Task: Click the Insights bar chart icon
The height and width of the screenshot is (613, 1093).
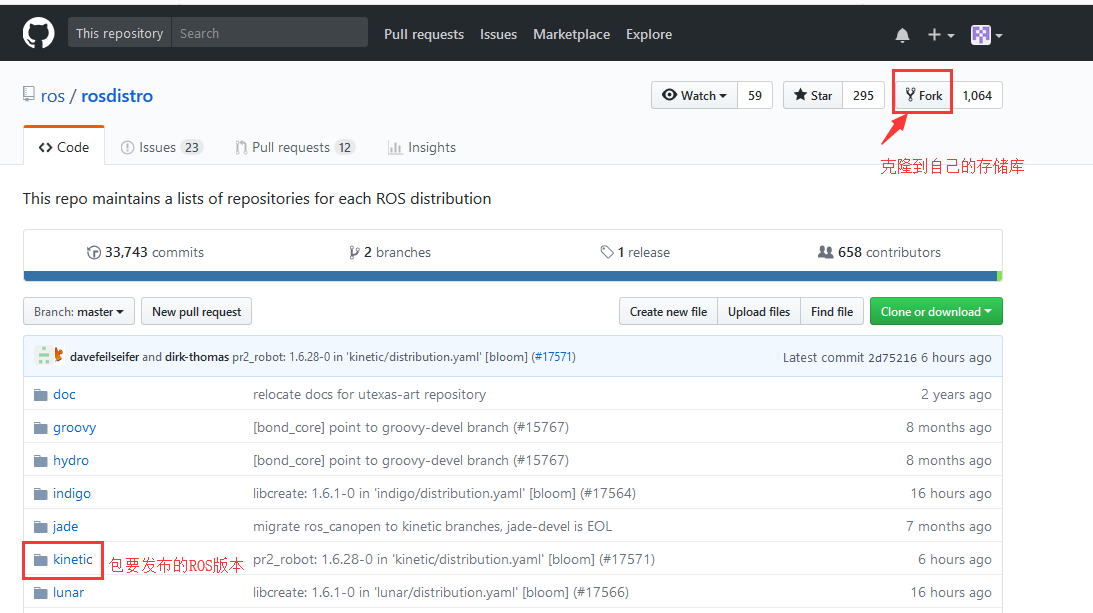Action: [395, 148]
